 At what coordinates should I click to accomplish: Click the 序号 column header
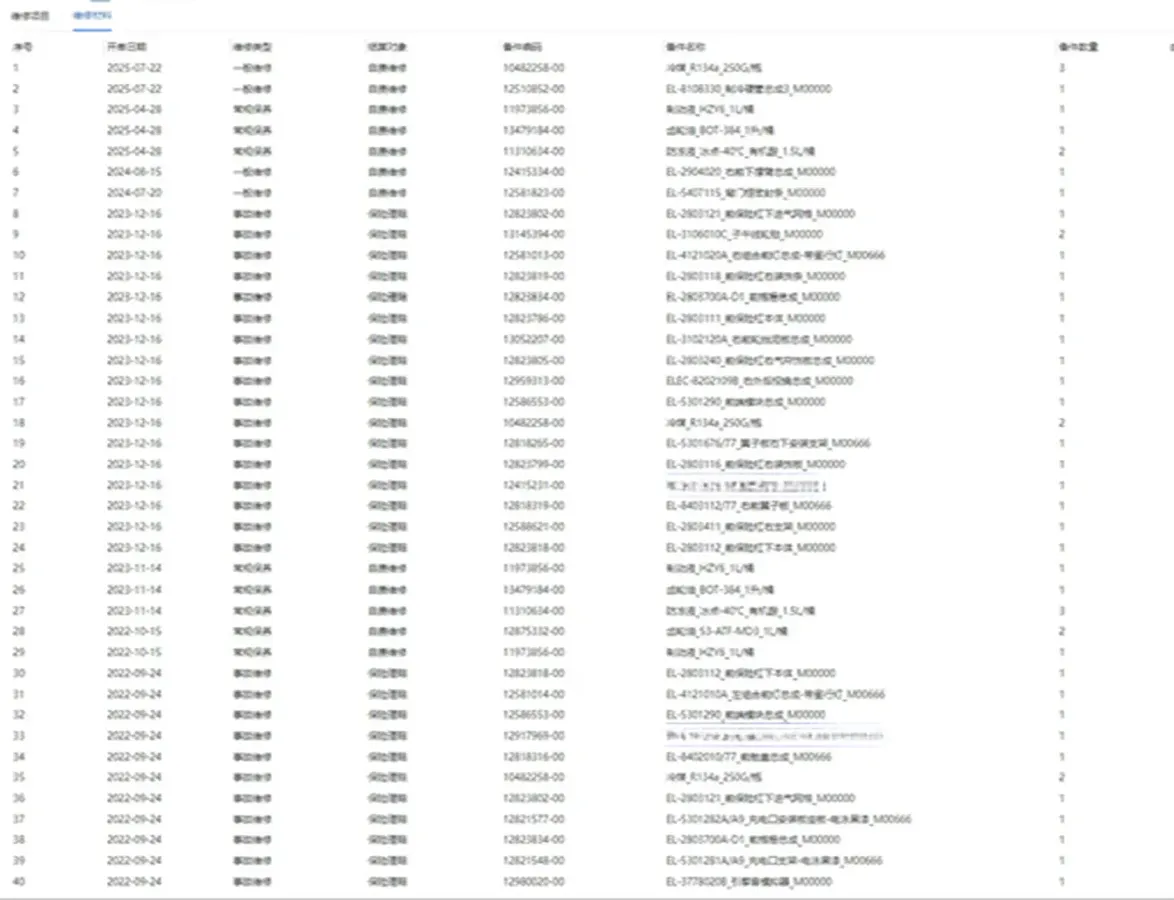pyautogui.click(x=22, y=47)
